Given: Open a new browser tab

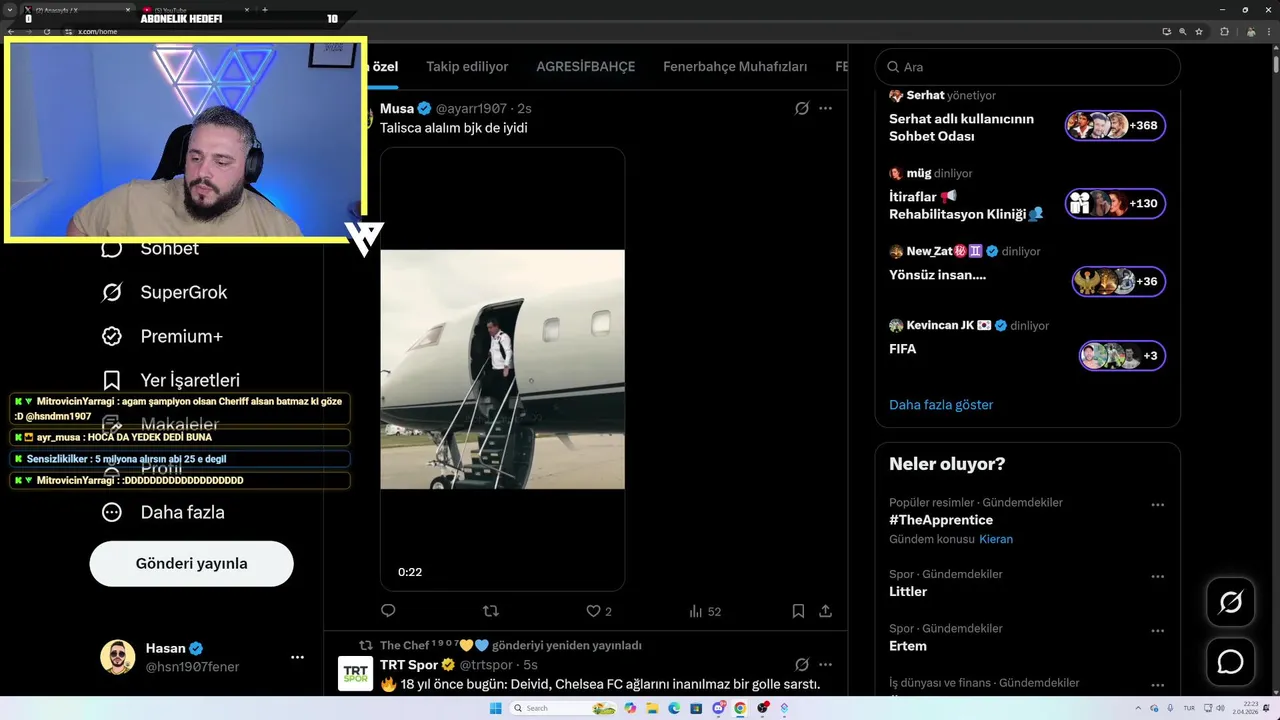Looking at the screenshot, I should tap(264, 10).
